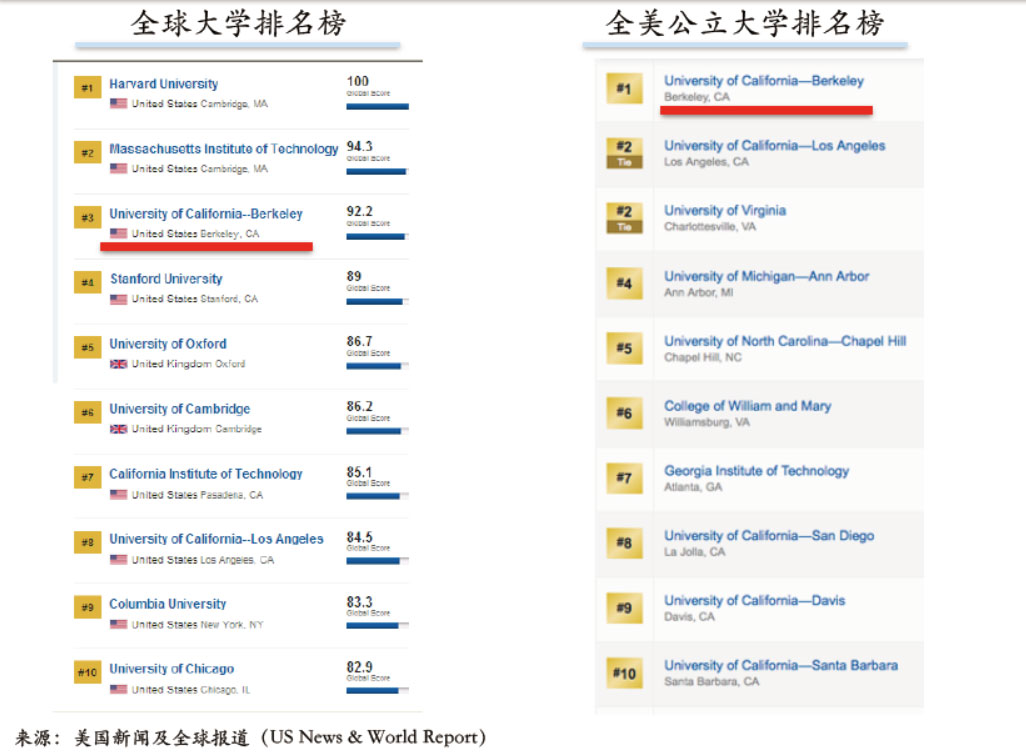Open the Harvard University link
The width and height of the screenshot is (1026, 755).
pyautogui.click(x=164, y=84)
